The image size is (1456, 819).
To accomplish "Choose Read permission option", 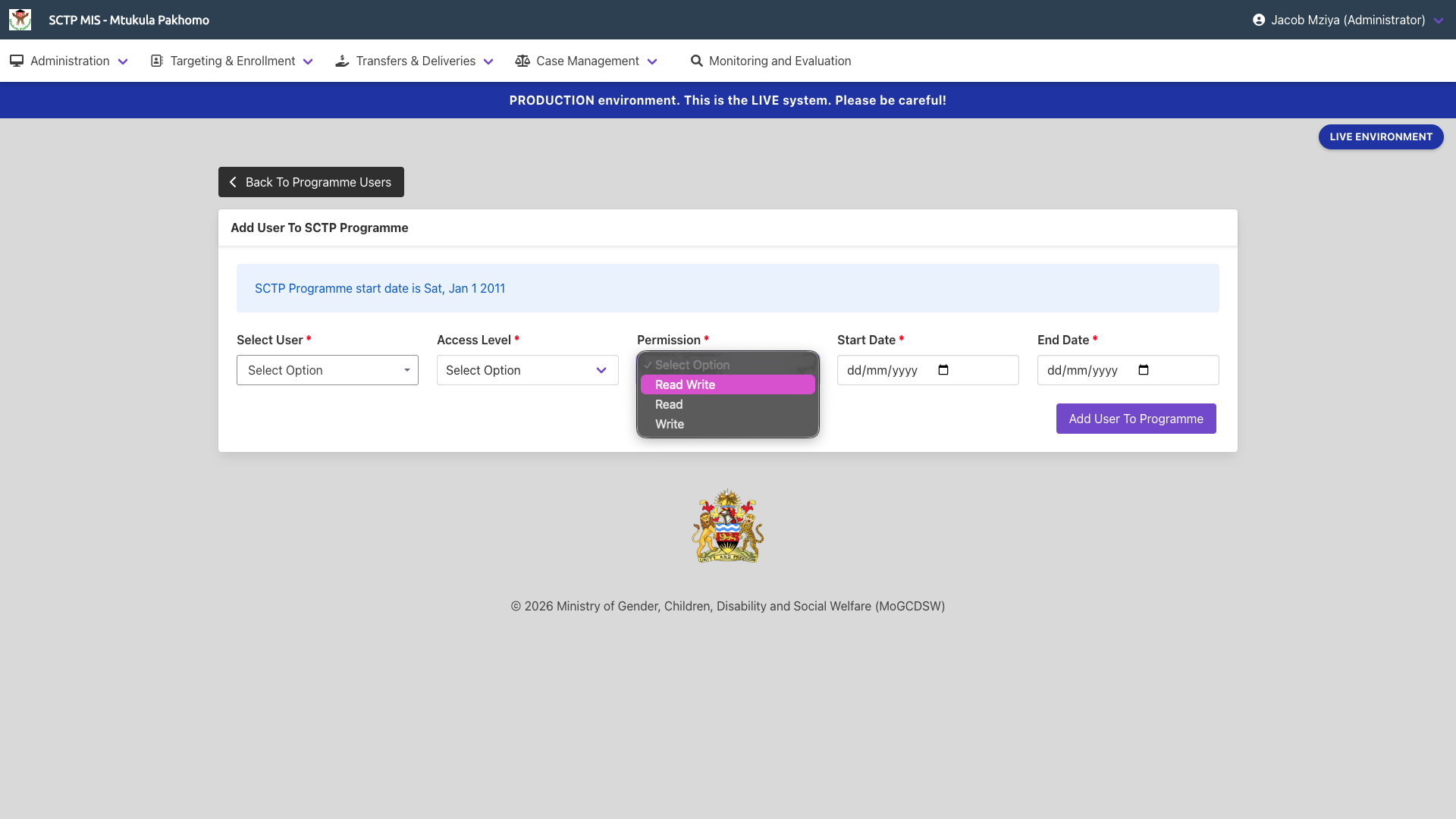I will tap(728, 404).
